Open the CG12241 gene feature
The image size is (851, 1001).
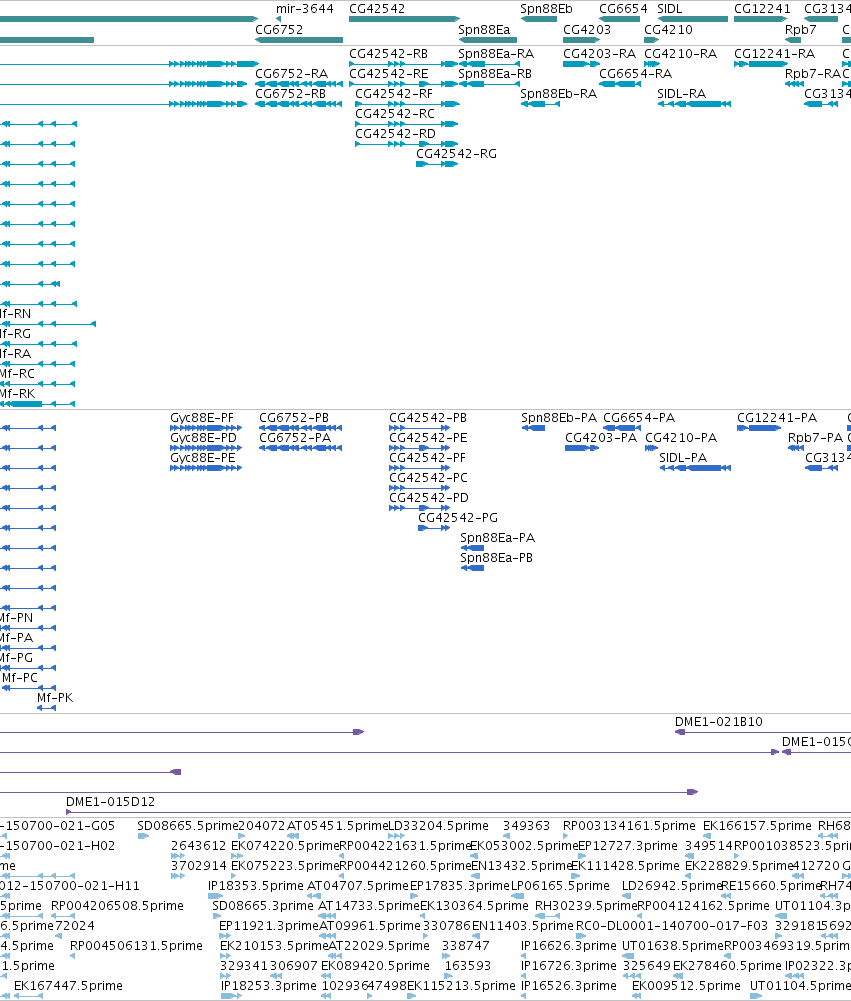tap(760, 19)
